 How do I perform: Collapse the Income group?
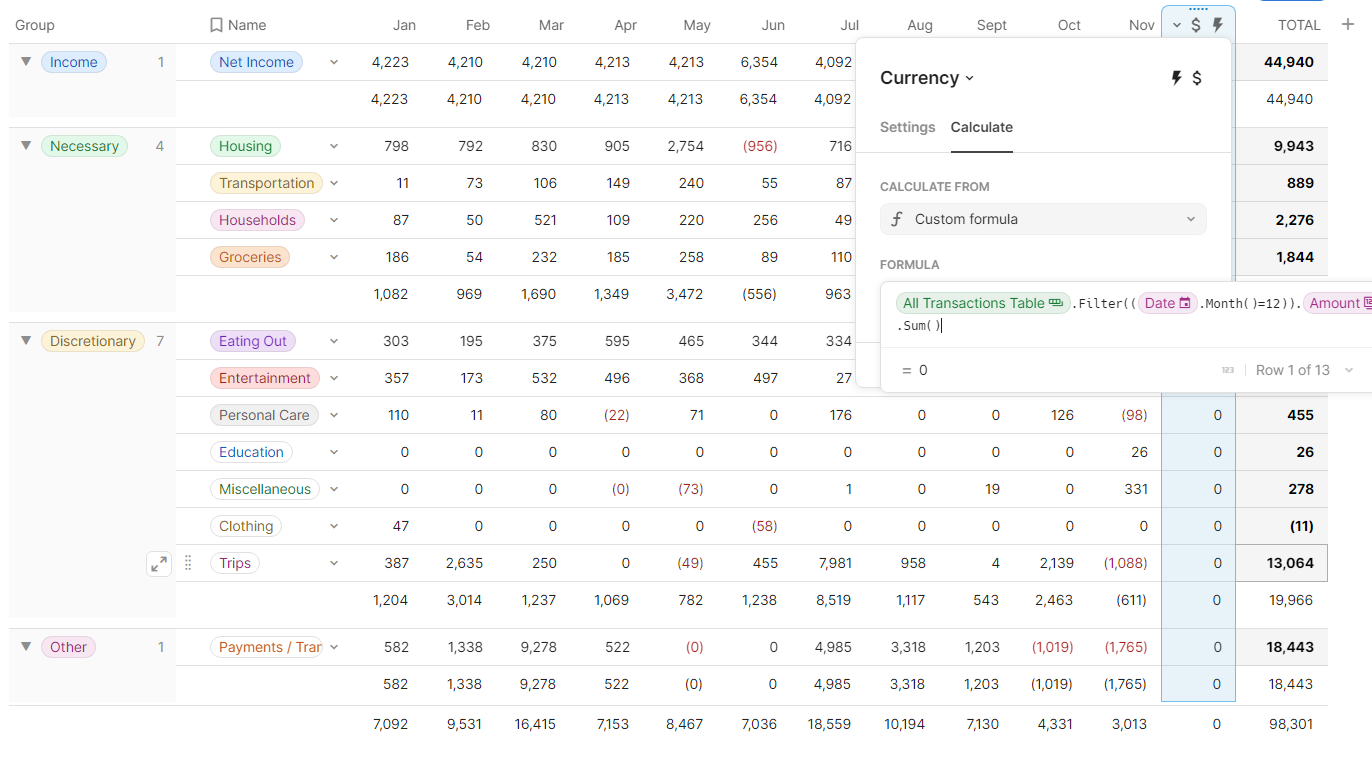coord(26,62)
